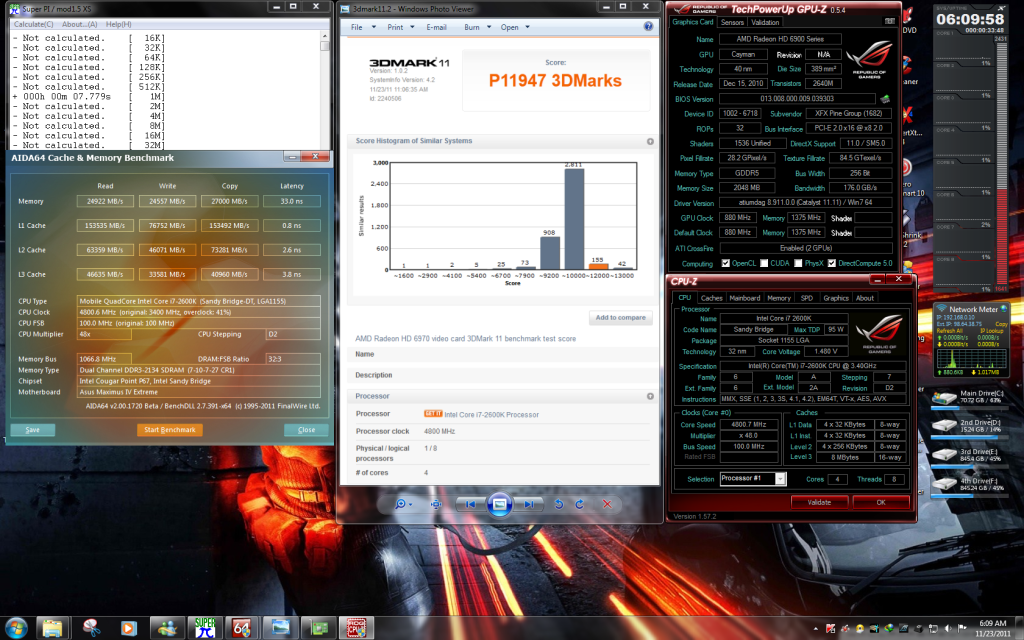Click the Photo Viewer actual size button

coord(436,504)
